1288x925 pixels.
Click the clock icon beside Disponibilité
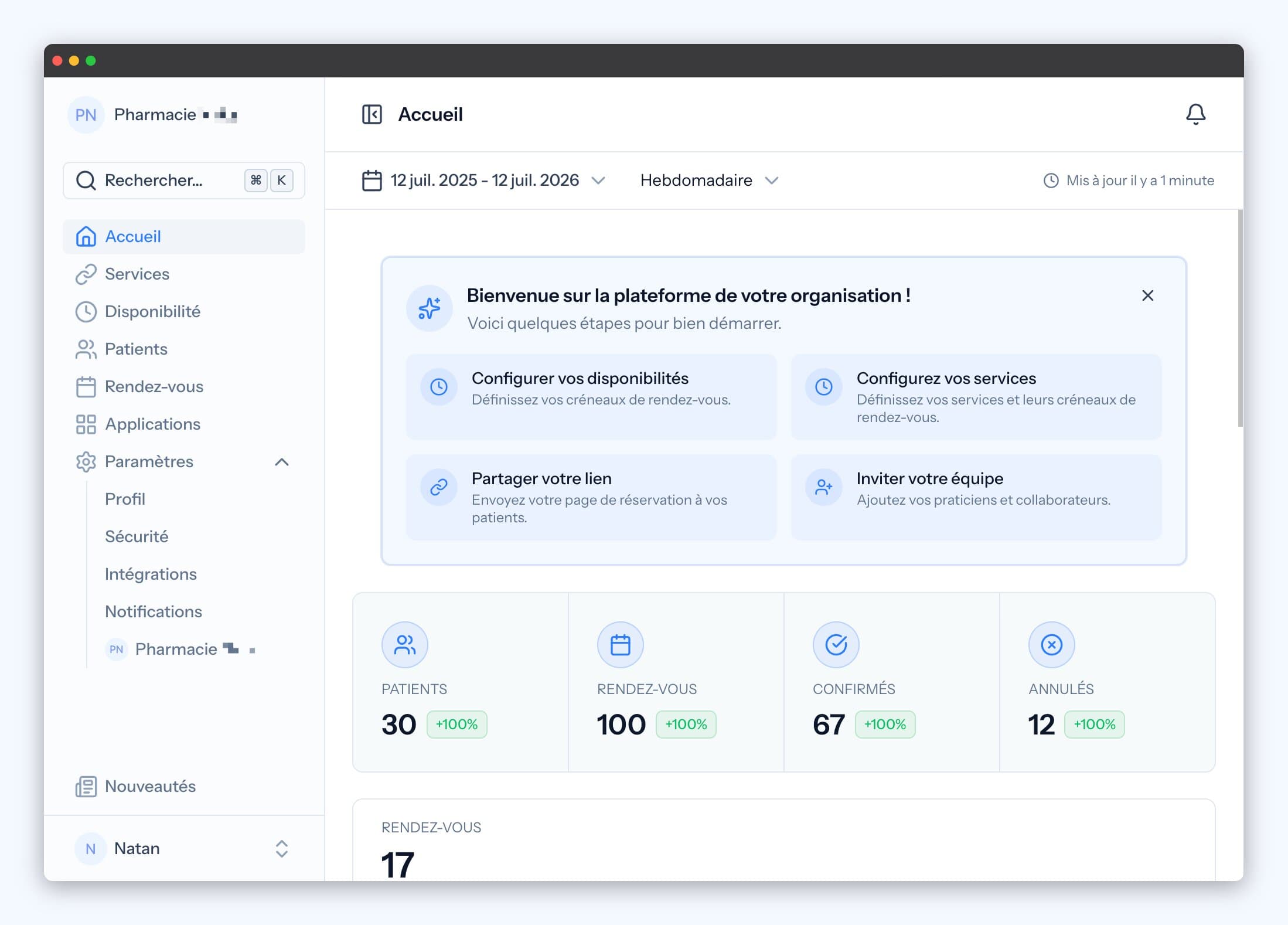coord(86,311)
